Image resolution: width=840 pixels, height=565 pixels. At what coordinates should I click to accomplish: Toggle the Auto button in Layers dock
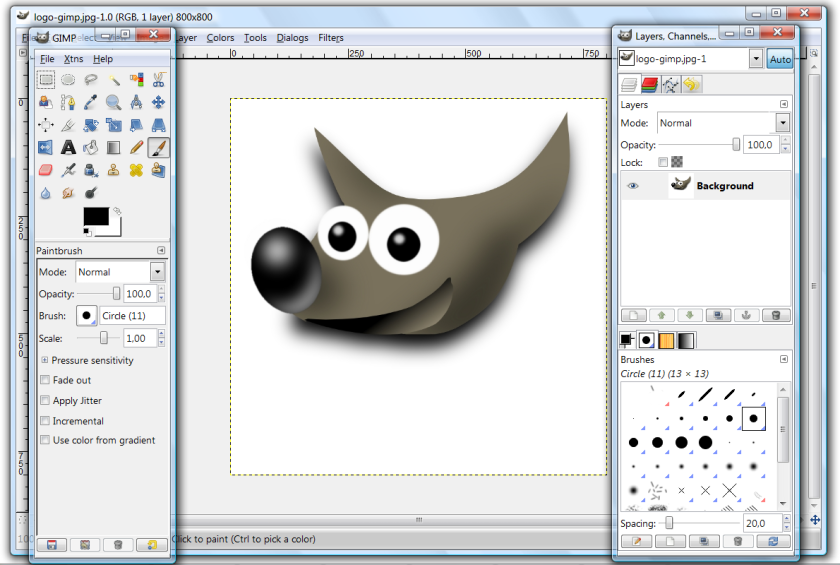pos(780,59)
